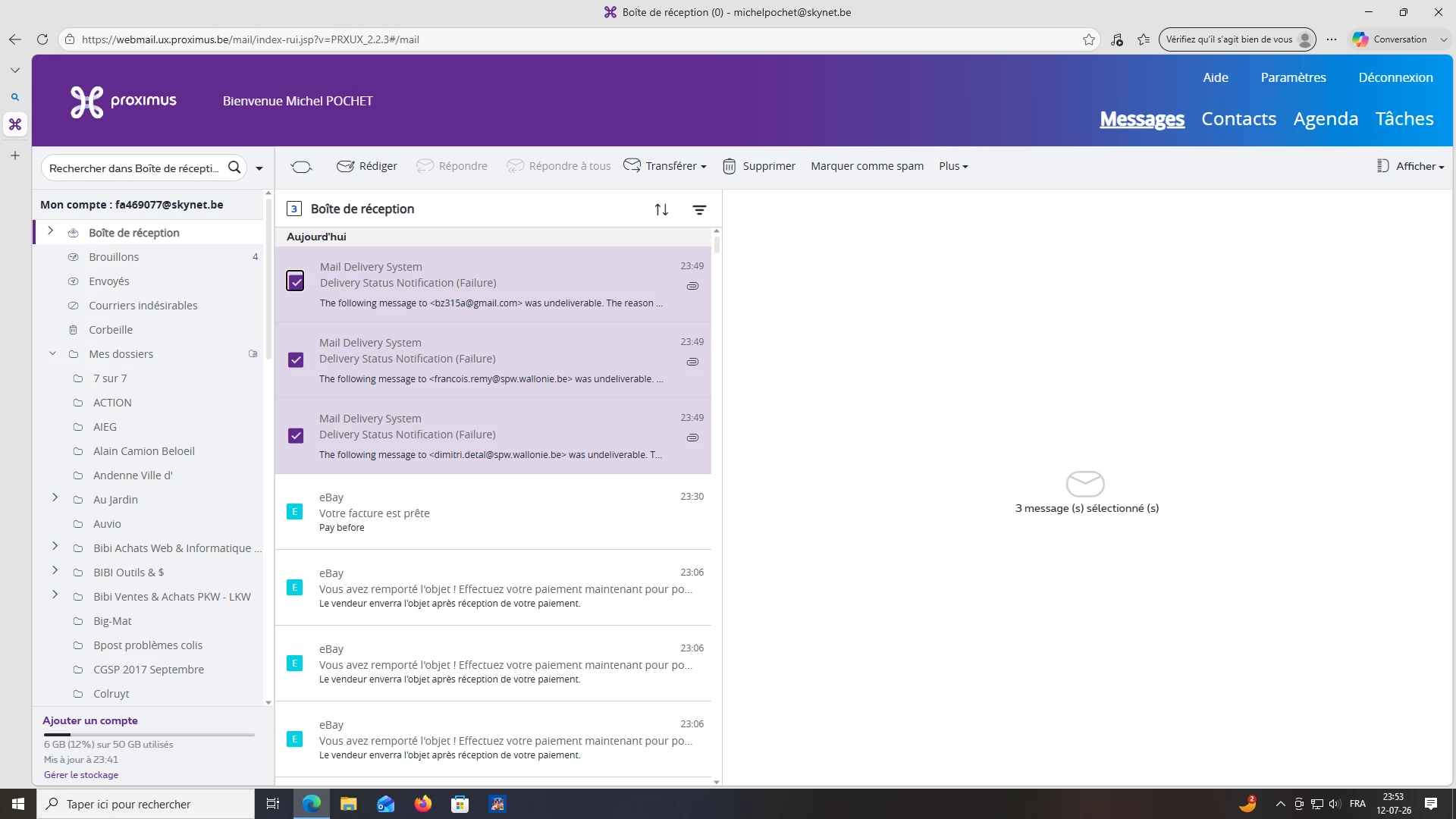Click the Mes dossiers new folder icon
Image resolution: width=1456 pixels, height=819 pixels.
pos(253,353)
